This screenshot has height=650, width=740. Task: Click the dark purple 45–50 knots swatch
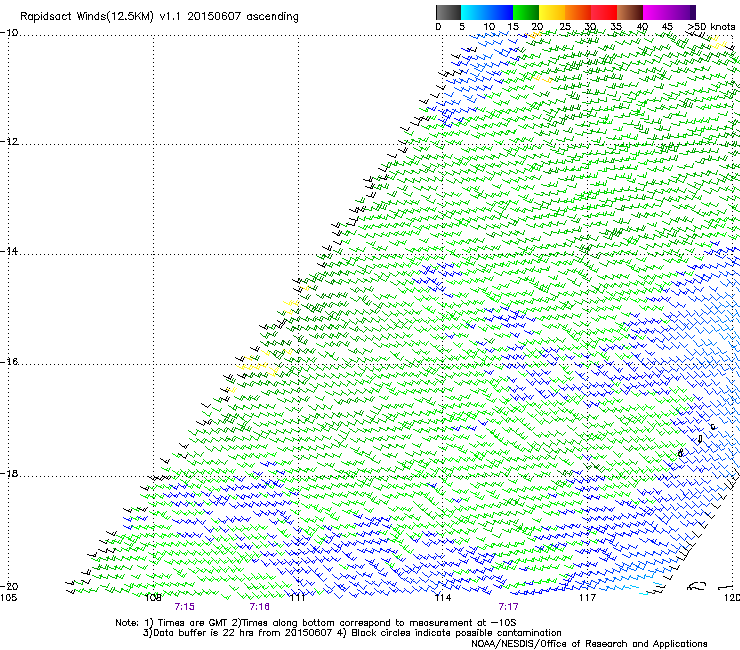tap(682, 12)
